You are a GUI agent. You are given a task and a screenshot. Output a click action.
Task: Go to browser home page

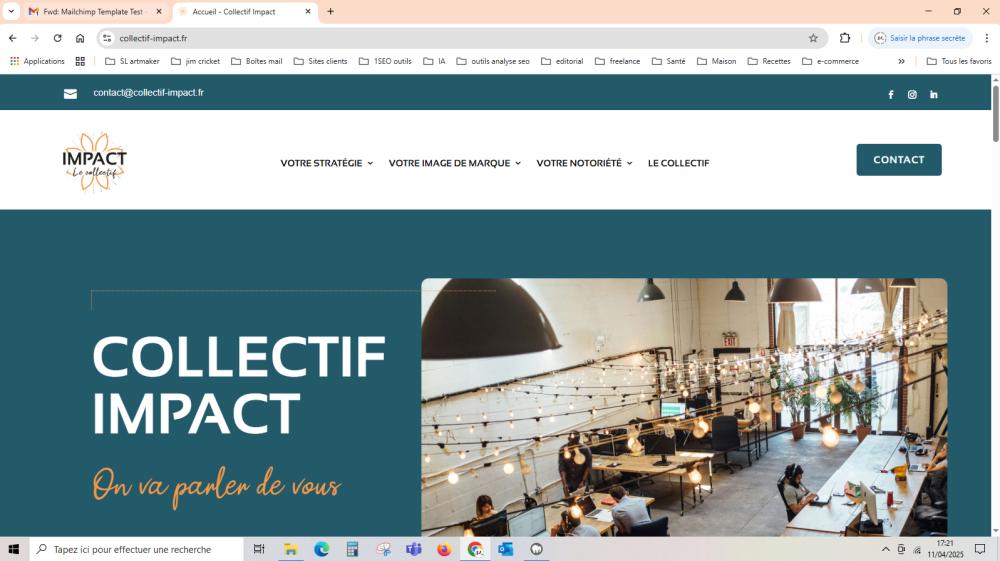(80, 38)
